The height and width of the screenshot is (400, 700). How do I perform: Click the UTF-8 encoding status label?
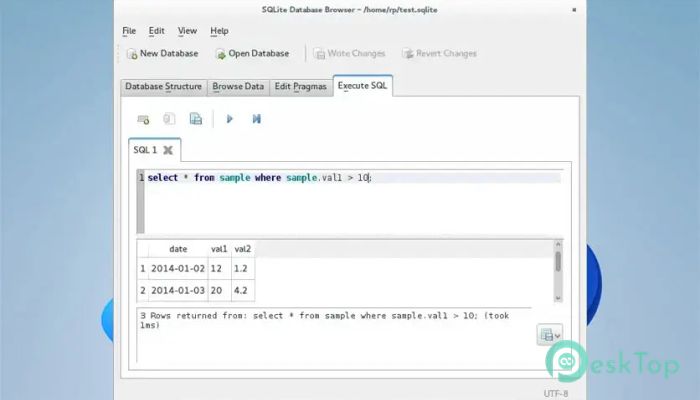coord(556,394)
